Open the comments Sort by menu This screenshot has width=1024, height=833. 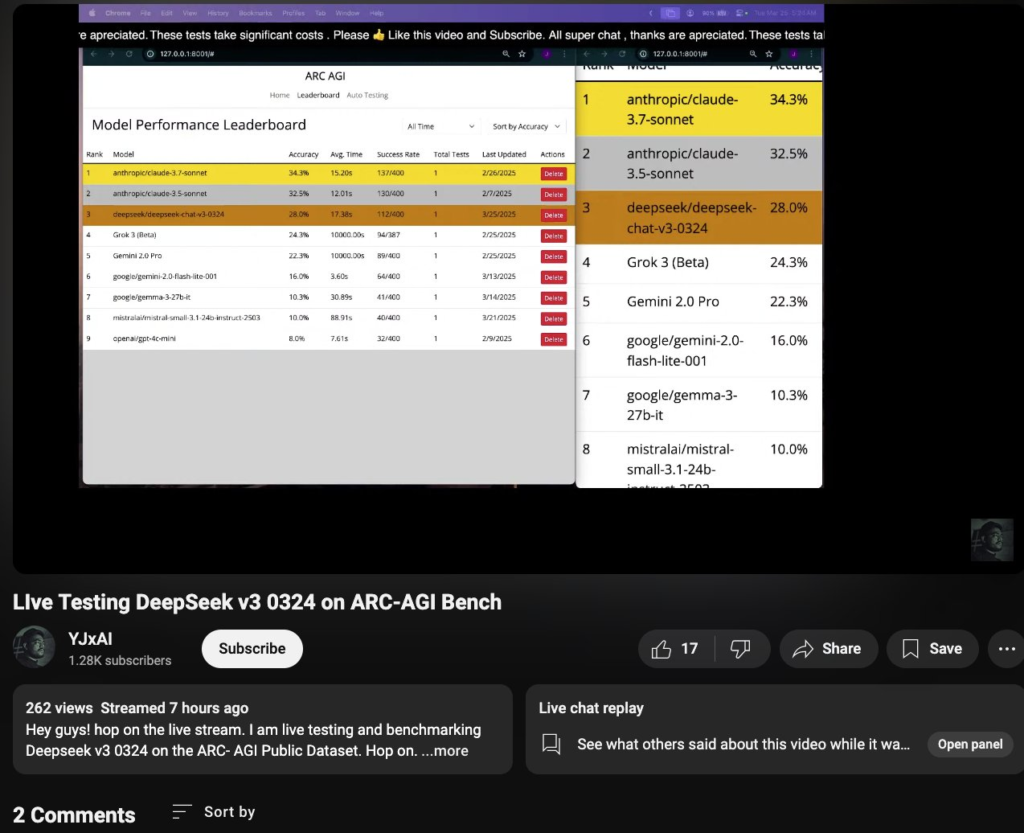pos(214,812)
